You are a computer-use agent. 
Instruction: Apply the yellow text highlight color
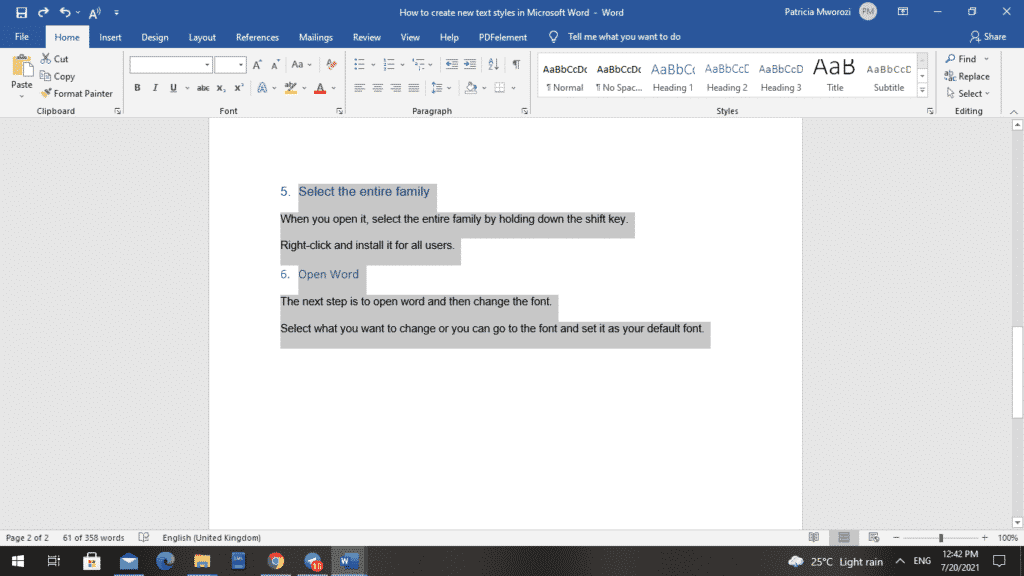291,88
